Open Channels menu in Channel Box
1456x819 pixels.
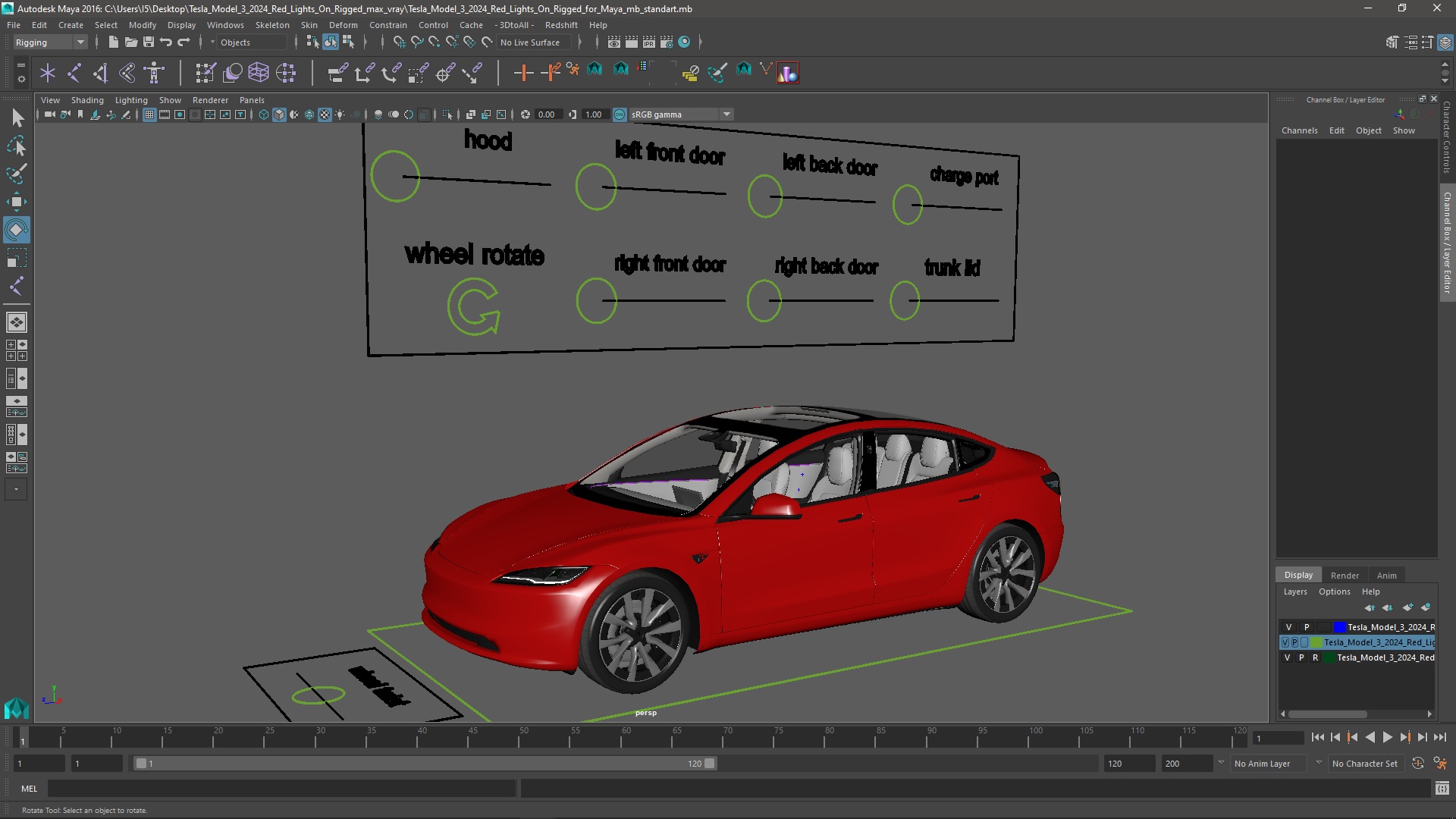[x=1299, y=130]
